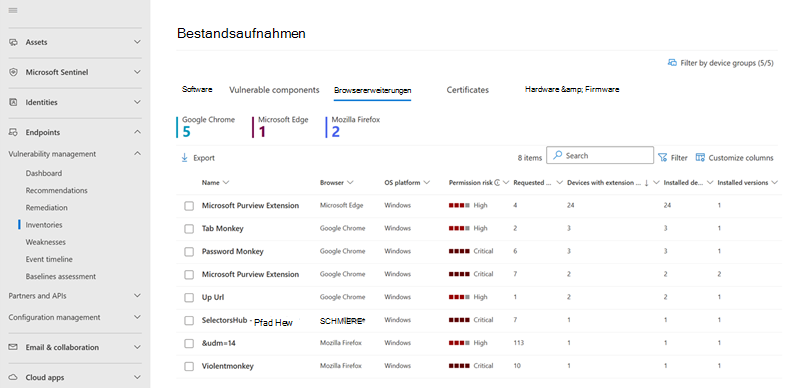
Task: Click the Email & collaboration envelope icon
Action: [14, 347]
